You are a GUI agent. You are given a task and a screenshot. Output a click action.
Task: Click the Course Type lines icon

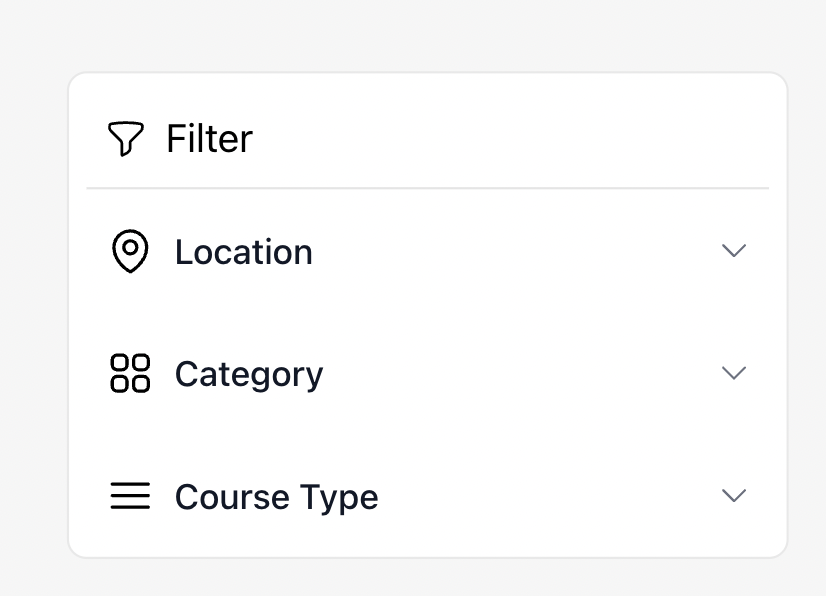click(130, 496)
